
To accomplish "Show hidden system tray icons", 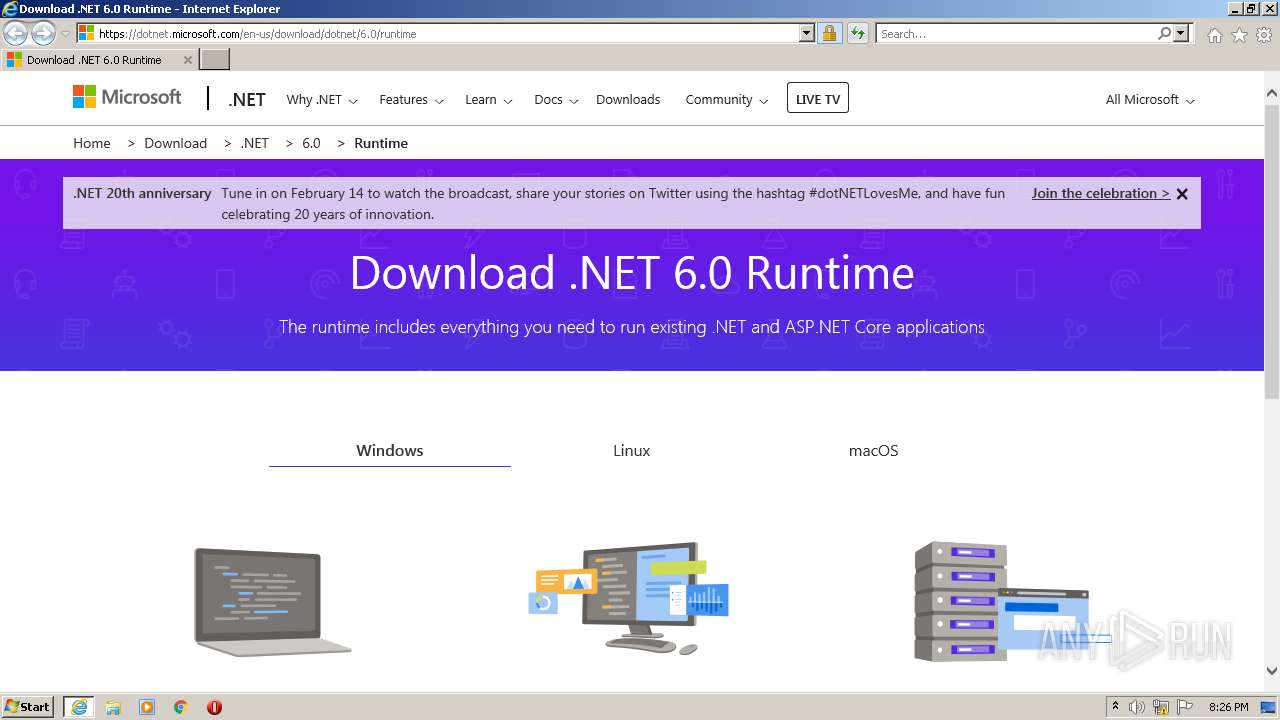I will 1115,707.
